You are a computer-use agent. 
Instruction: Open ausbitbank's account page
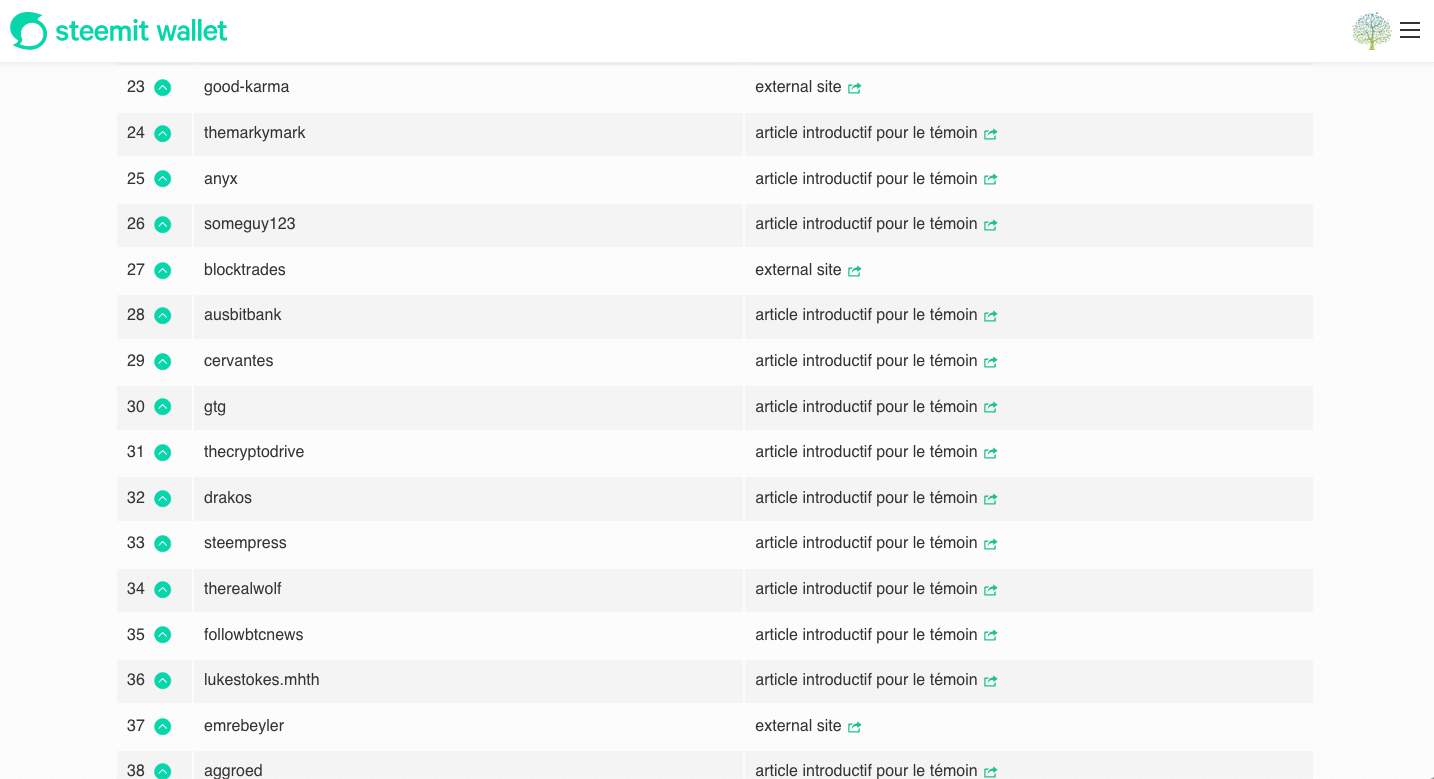point(243,315)
